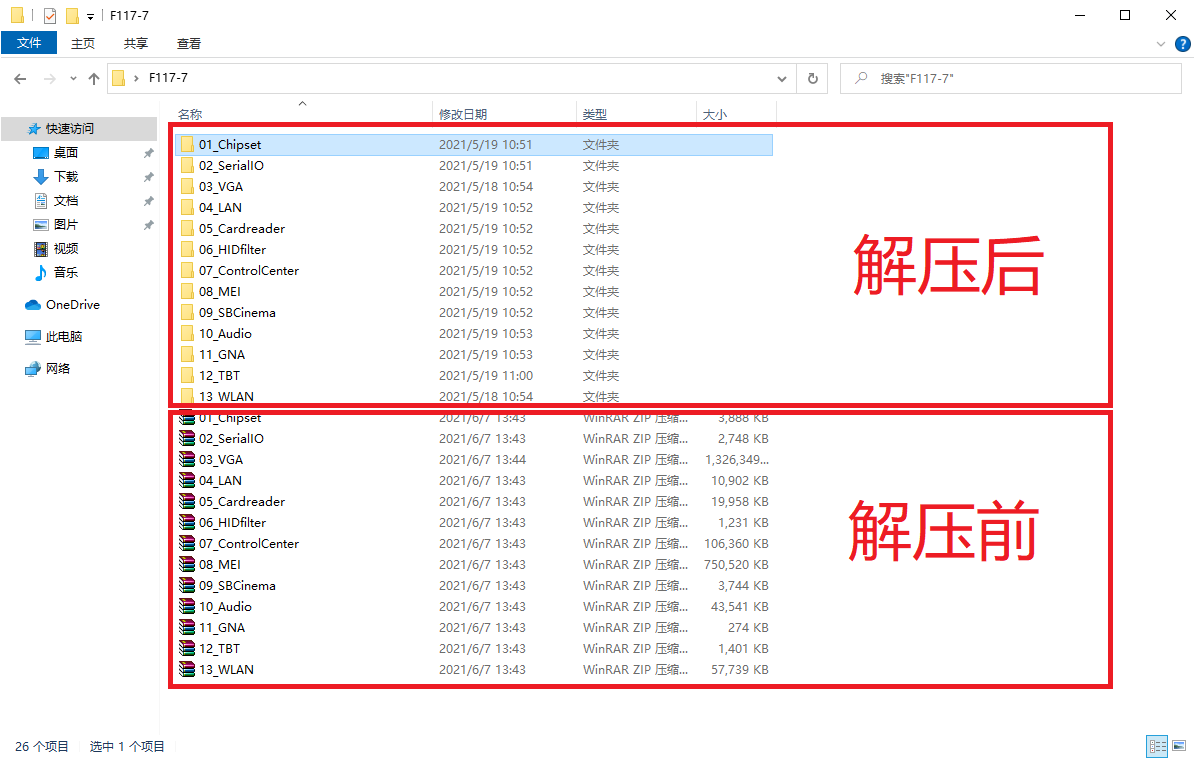Viewport: 1195px width, 759px height.
Task: Click the search F117-7 input box
Action: (1011, 78)
